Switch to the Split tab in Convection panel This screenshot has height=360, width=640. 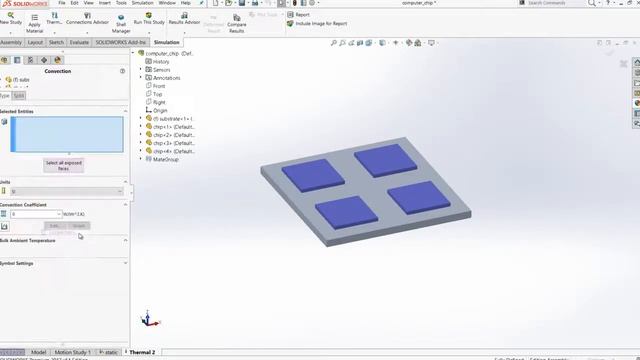pos(19,96)
